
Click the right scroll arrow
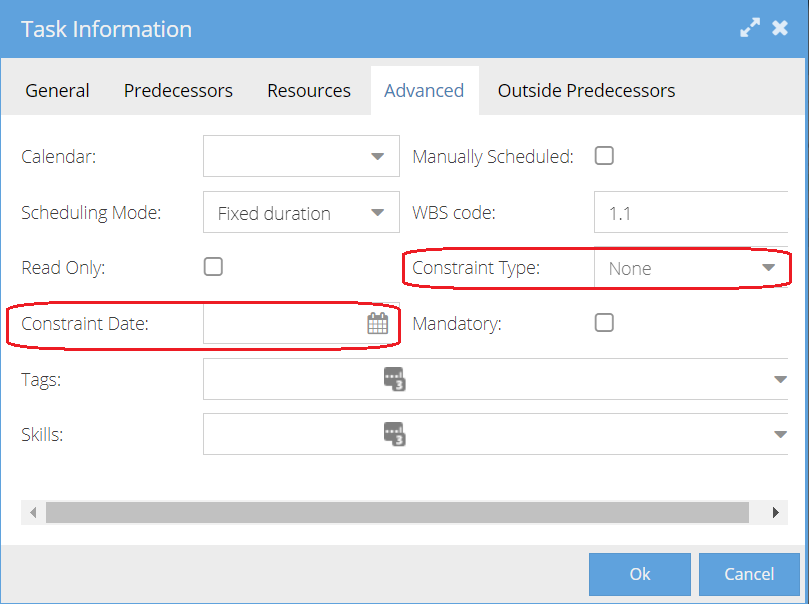tap(775, 512)
